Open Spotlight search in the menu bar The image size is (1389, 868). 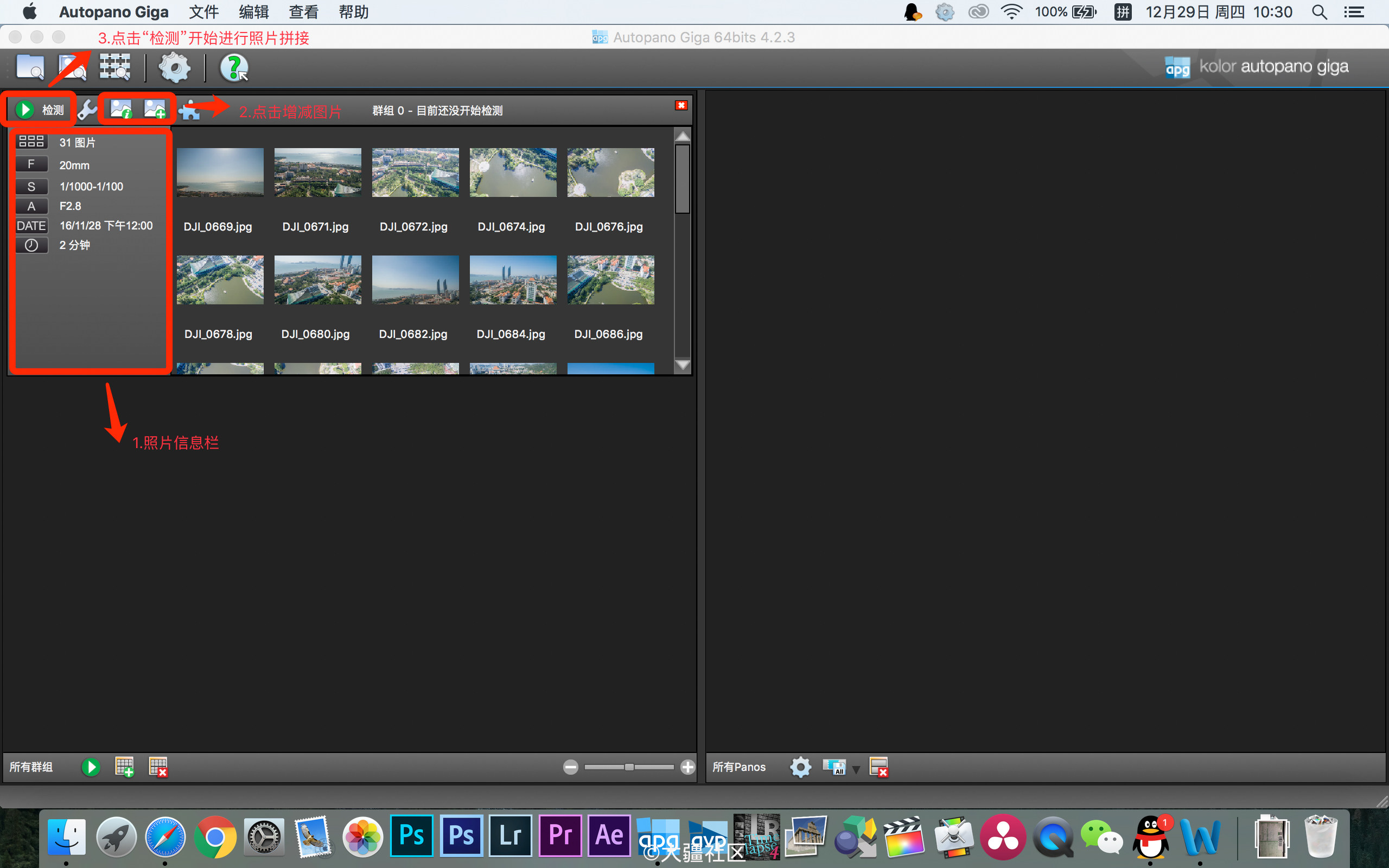(x=1319, y=12)
